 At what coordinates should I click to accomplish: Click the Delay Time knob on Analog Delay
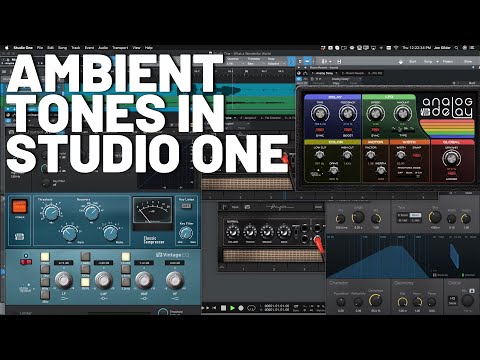click(320, 113)
